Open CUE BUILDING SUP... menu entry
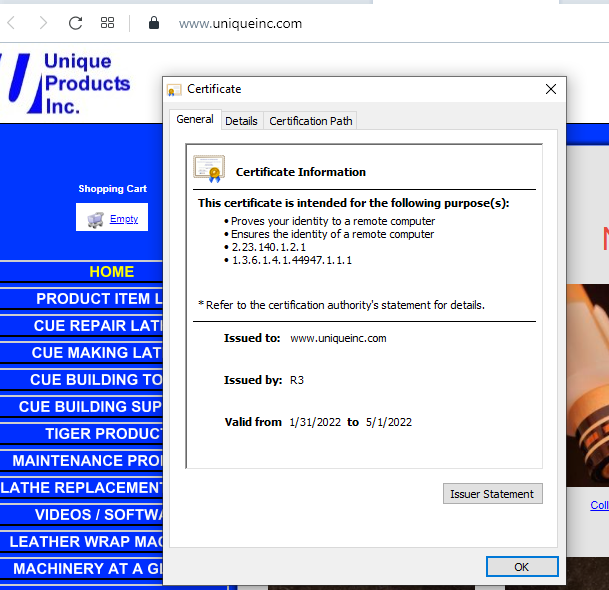609x590 pixels. pos(81,407)
